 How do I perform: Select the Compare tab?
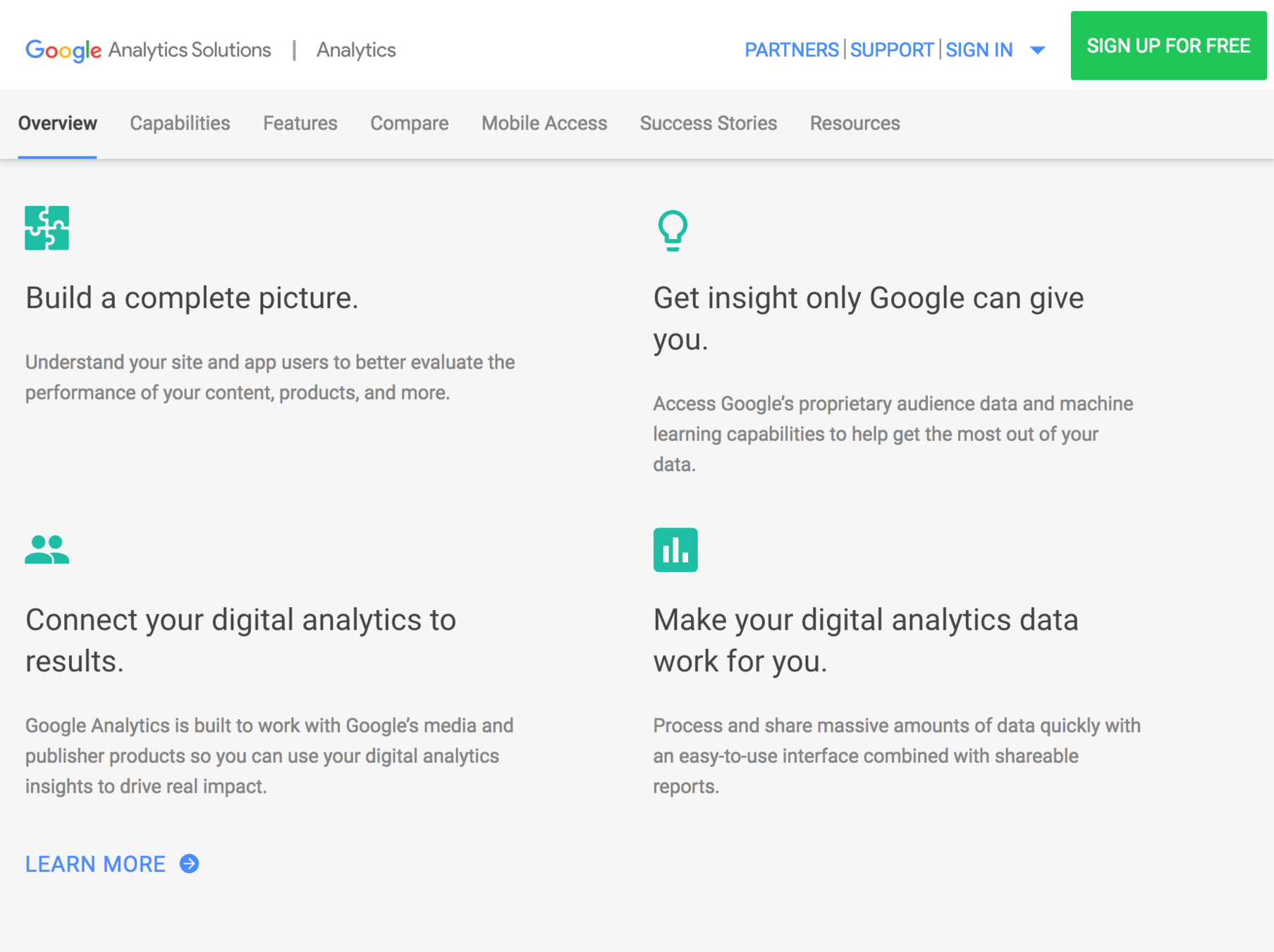pos(410,123)
